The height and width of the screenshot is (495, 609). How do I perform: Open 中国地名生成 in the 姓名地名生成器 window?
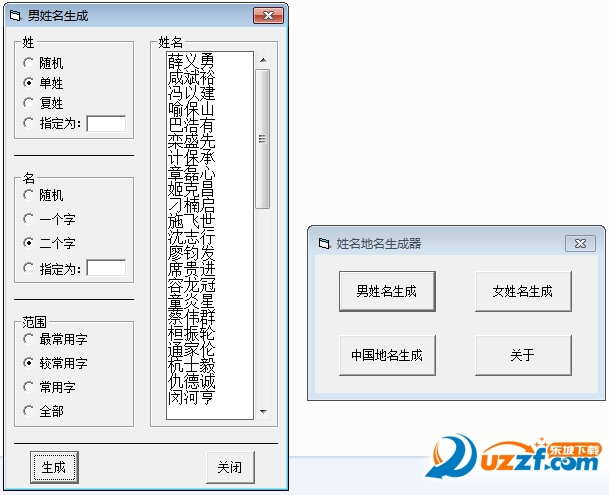pyautogui.click(x=387, y=355)
